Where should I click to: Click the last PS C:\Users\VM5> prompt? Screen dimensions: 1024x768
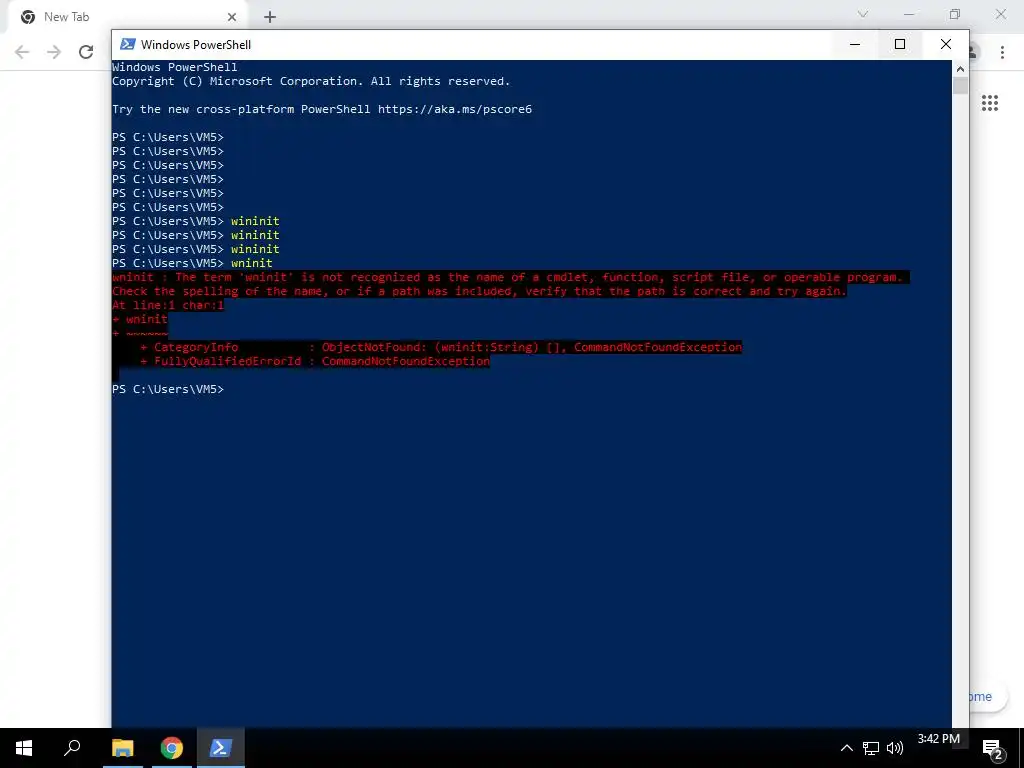[x=167, y=389]
